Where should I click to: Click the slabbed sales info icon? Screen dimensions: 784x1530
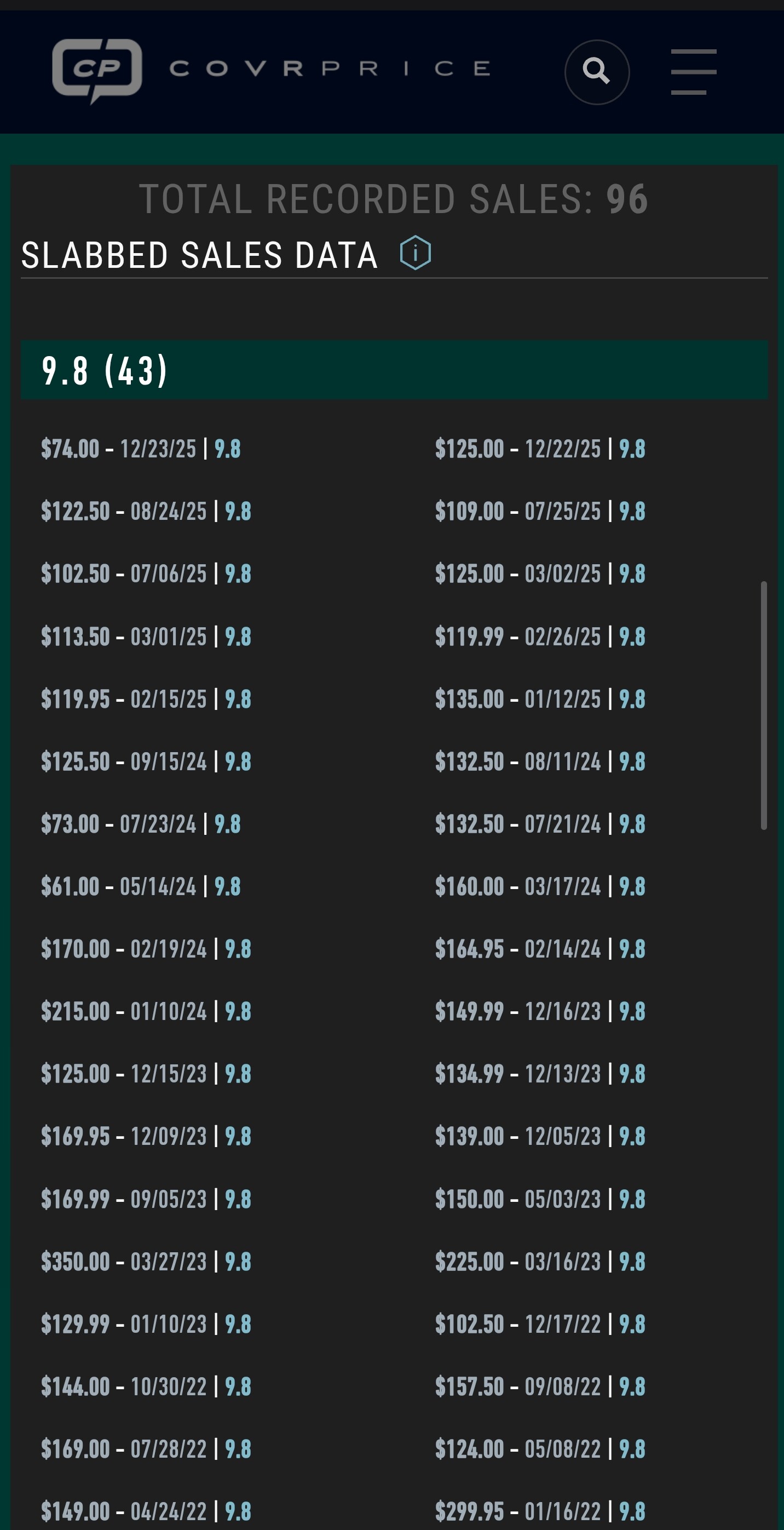pyautogui.click(x=415, y=253)
